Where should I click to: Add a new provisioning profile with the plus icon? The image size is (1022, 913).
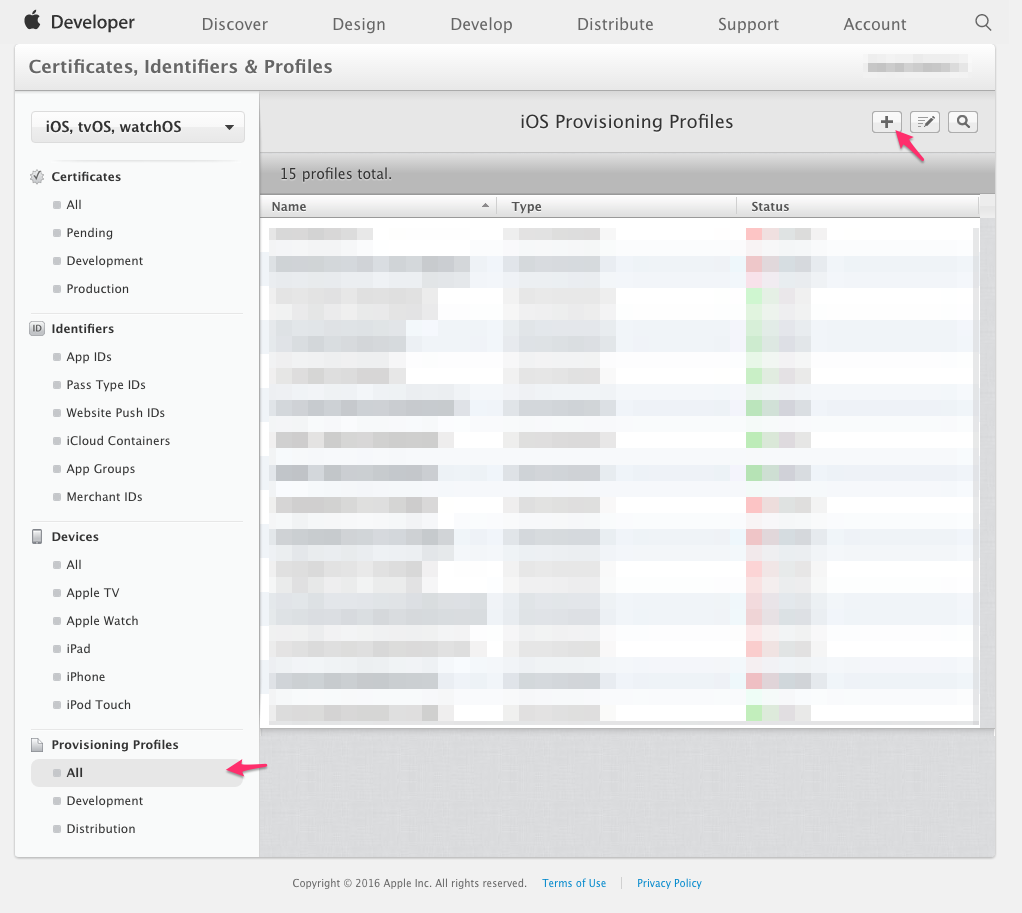886,121
